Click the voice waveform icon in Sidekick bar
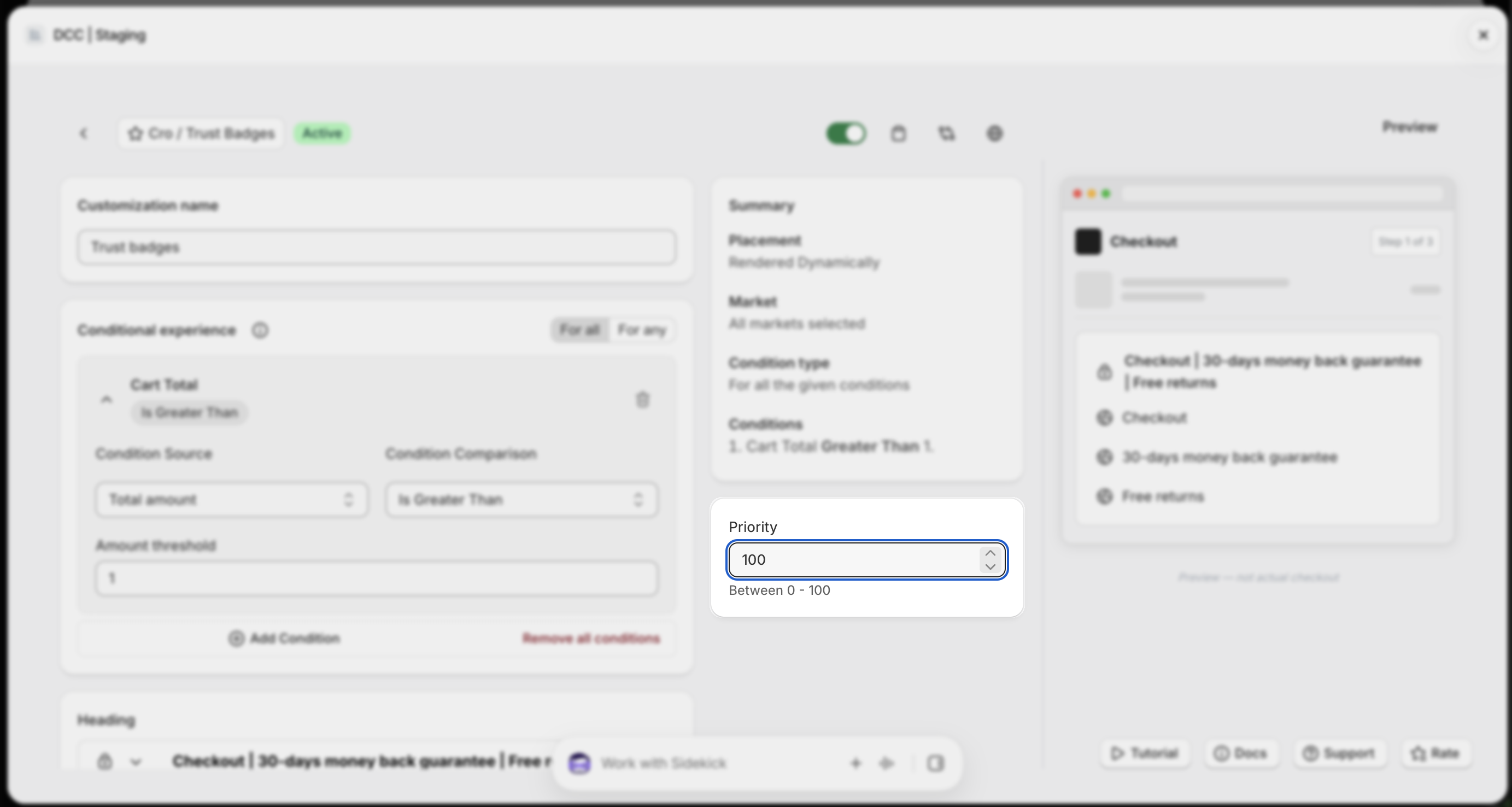Viewport: 1512px width, 807px height. (886, 764)
